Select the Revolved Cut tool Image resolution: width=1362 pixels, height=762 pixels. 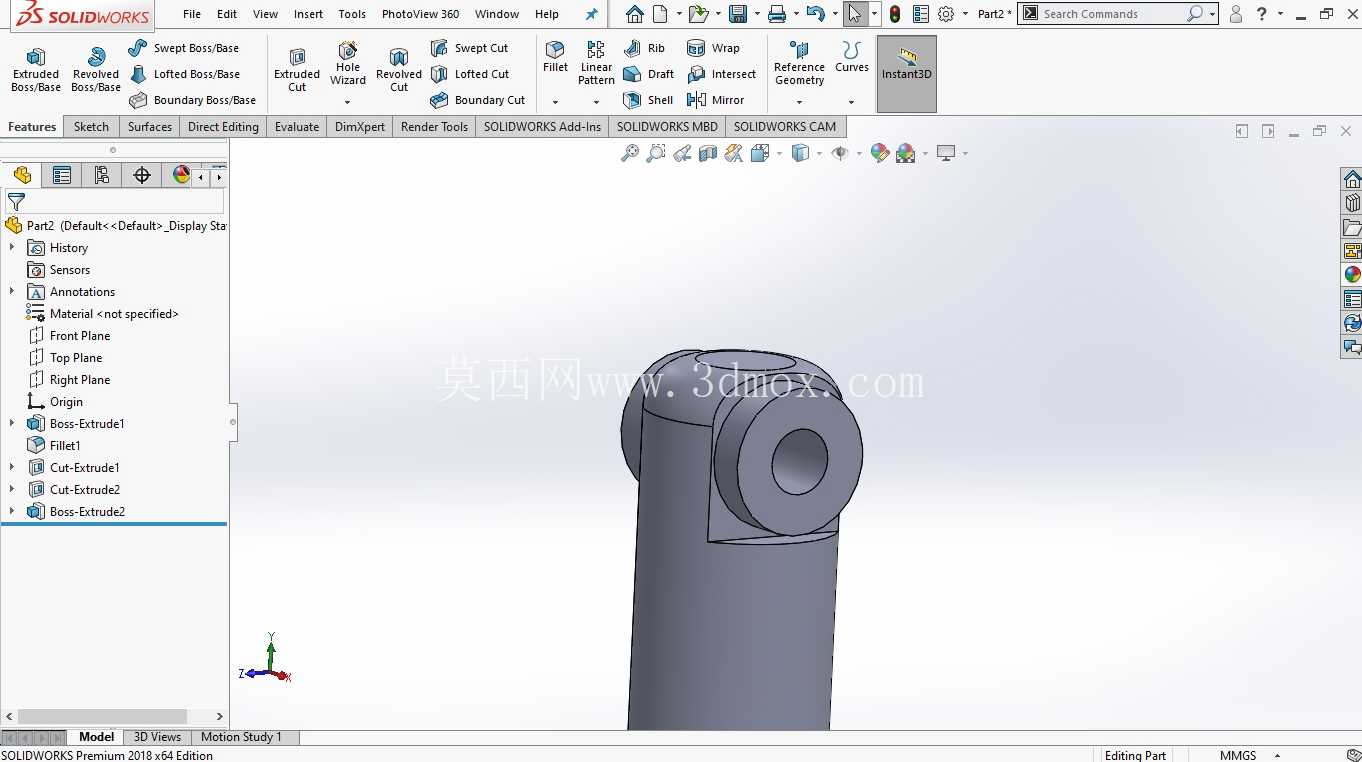(399, 70)
